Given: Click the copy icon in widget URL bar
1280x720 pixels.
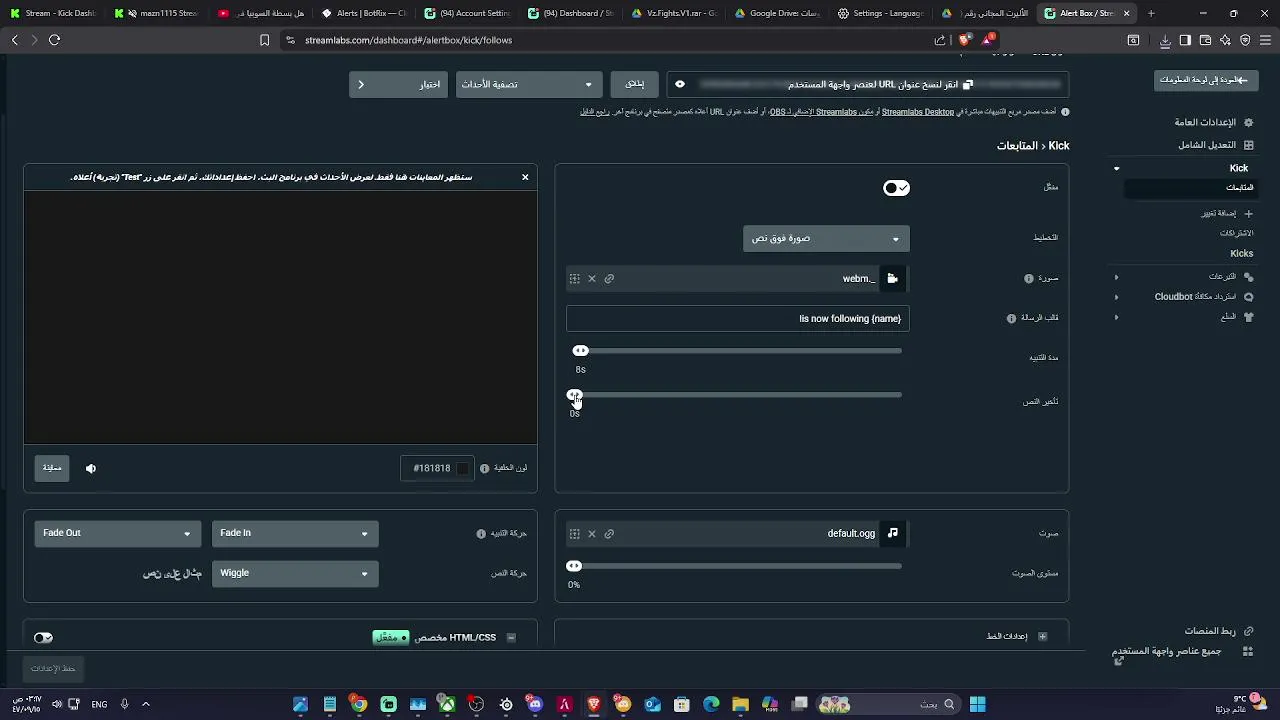Looking at the screenshot, I should tap(967, 85).
